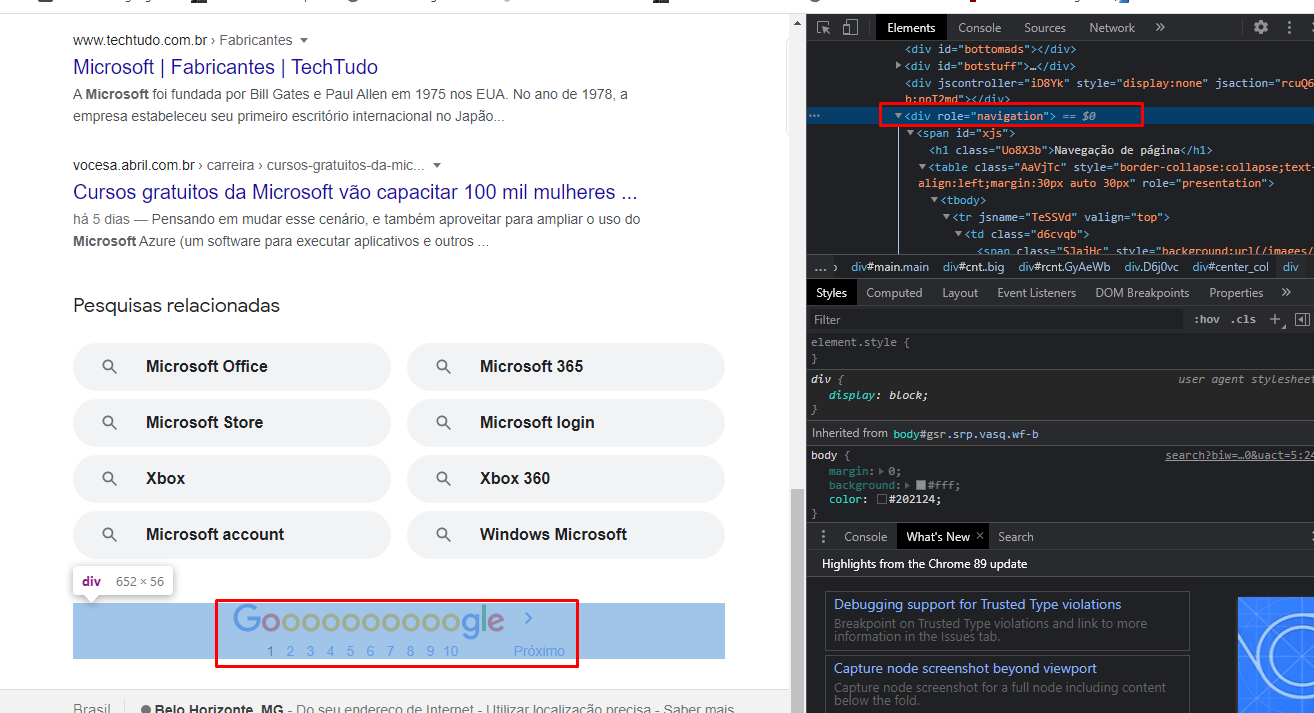Expand the background shorthand property triangle
Screen dimensions: 1314x713
click(908, 485)
